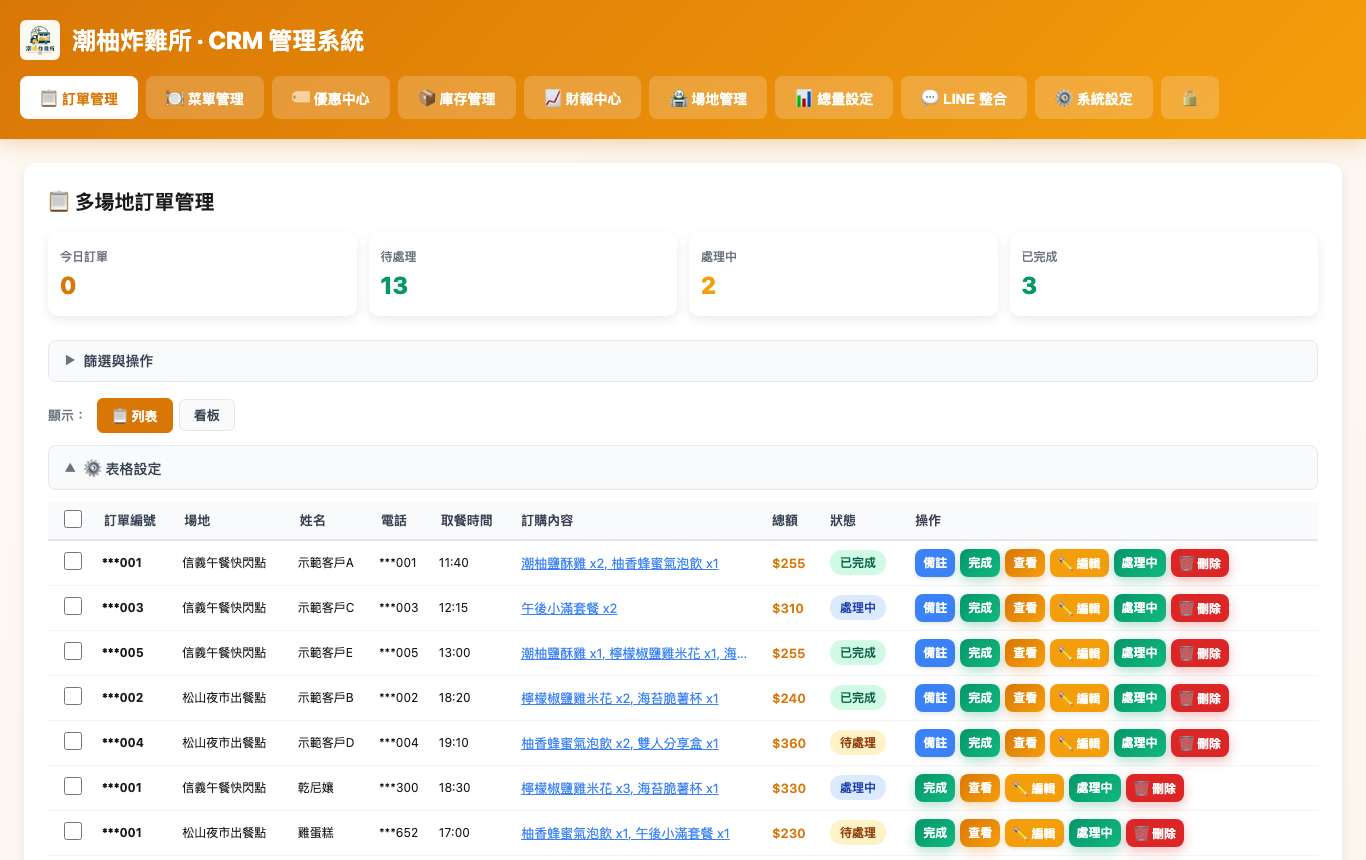This screenshot has height=860, width=1366.
Task: Click 備註 for 示範客戶A order
Action: (x=935, y=563)
